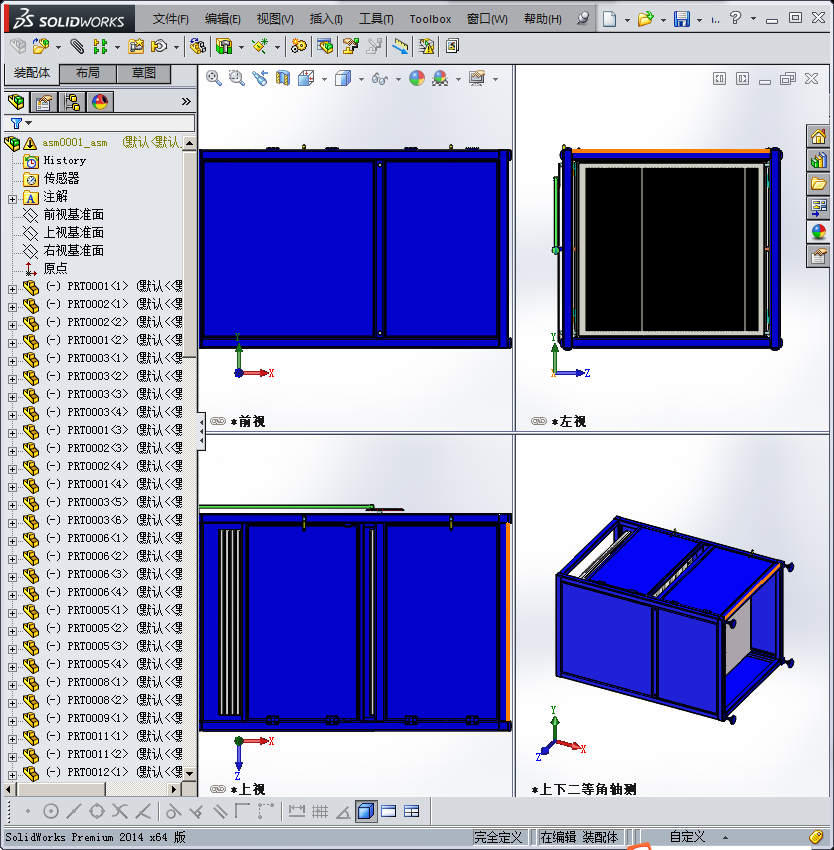The width and height of the screenshot is (834, 850).
Task: Select the 前视基准面 plane in the tree
Action: click(73, 215)
